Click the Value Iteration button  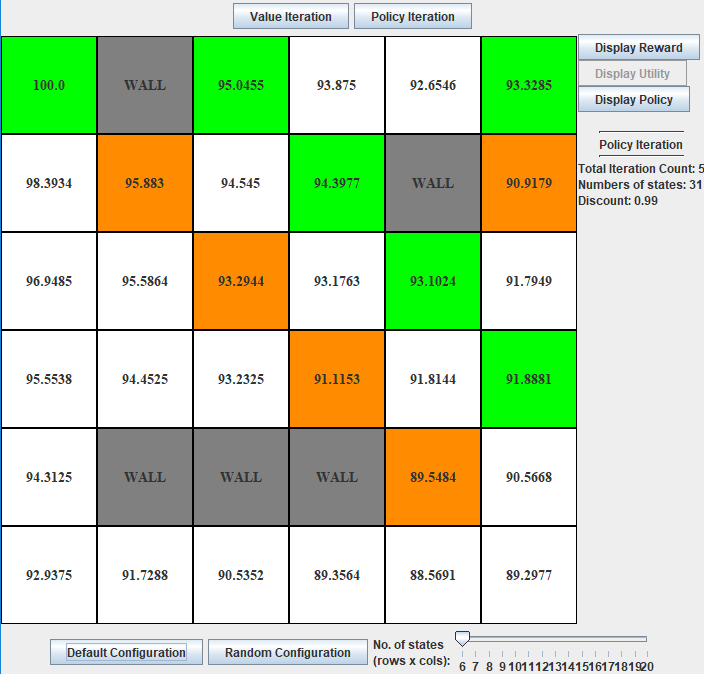(x=291, y=16)
